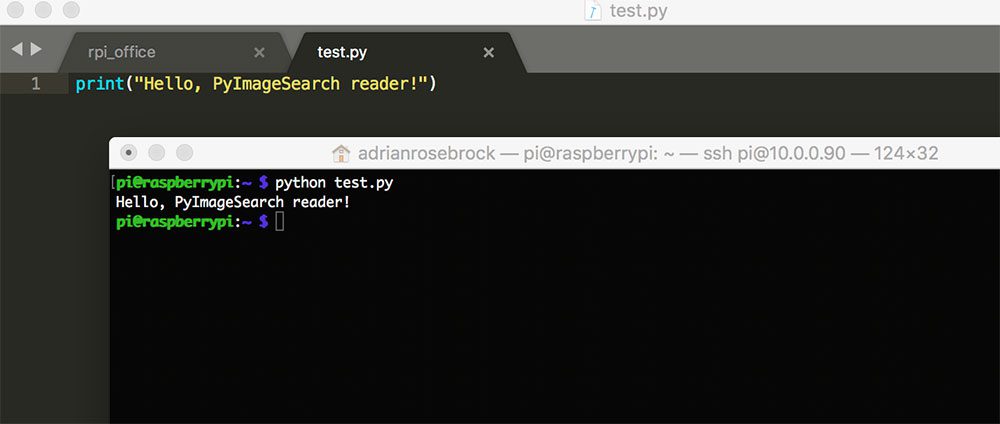The height and width of the screenshot is (424, 1000).
Task: Close the test.py tab
Action: 489,53
